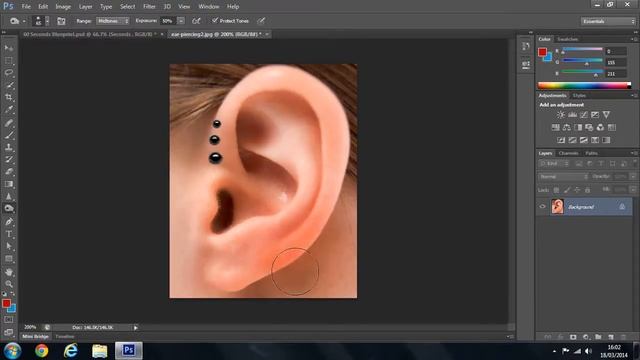Select the Type tool
Screen dimensions: 640x360
coord(9,234)
